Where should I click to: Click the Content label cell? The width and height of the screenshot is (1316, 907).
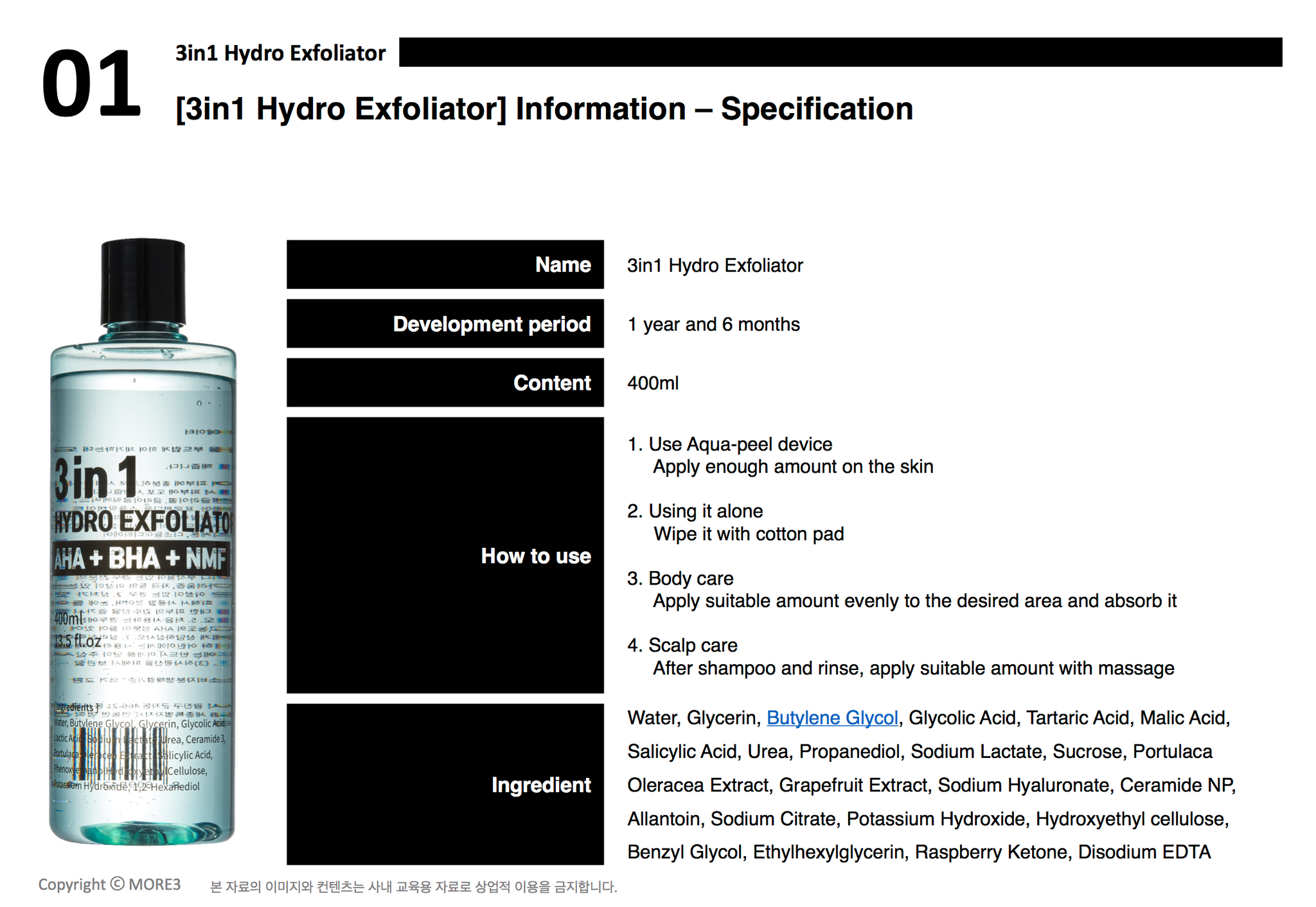click(x=445, y=383)
